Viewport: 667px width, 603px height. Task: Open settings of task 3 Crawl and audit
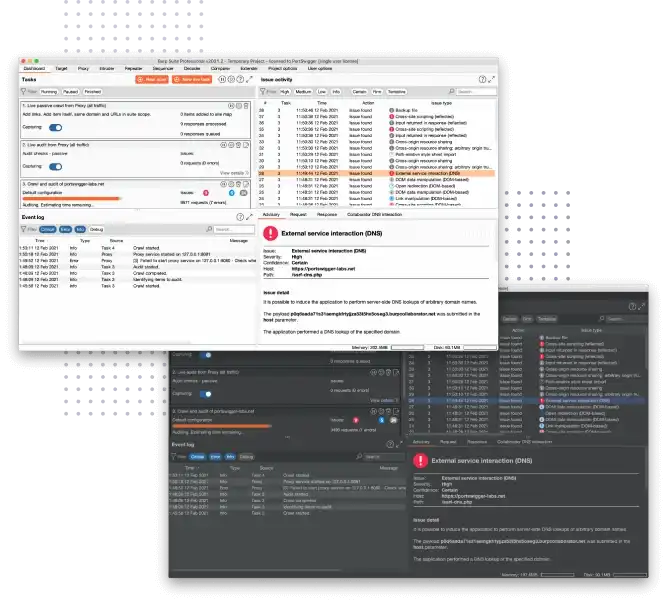click(231, 185)
